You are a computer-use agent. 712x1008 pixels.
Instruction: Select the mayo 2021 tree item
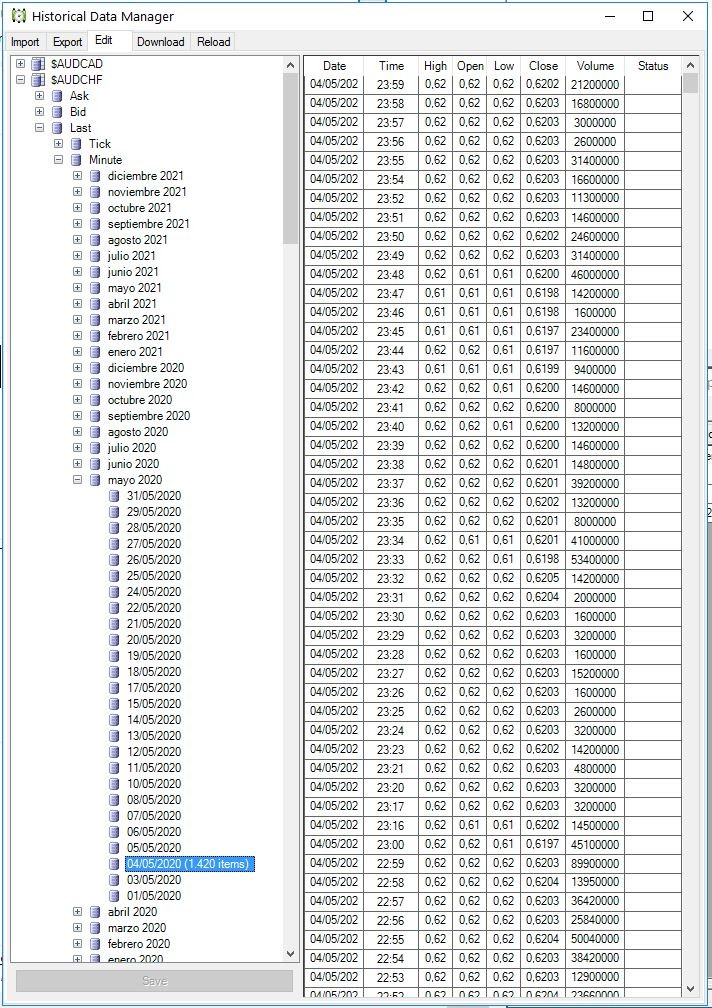pyautogui.click(x=134, y=288)
